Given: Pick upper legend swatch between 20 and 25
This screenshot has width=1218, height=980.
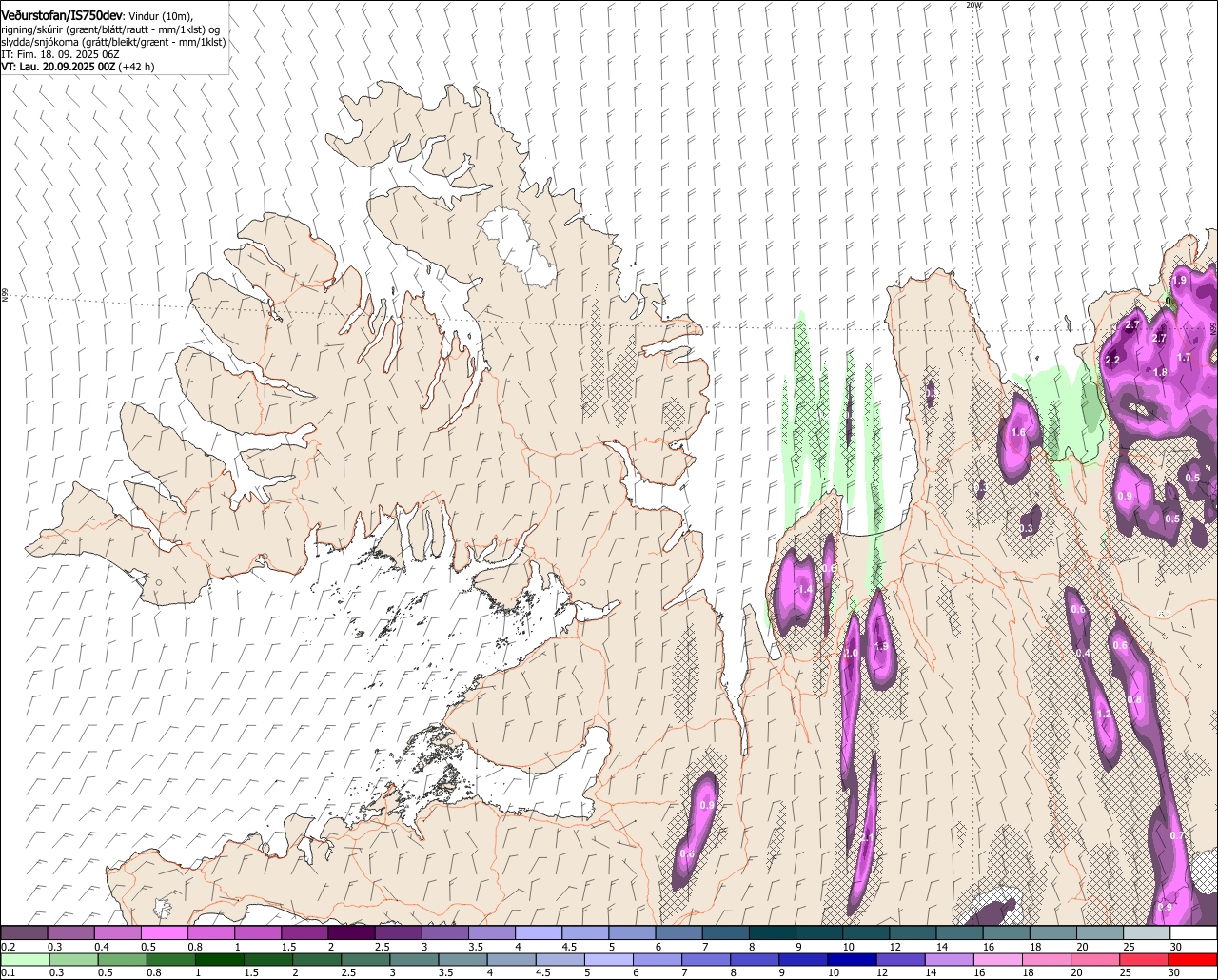Looking at the screenshot, I should pos(1100,932).
